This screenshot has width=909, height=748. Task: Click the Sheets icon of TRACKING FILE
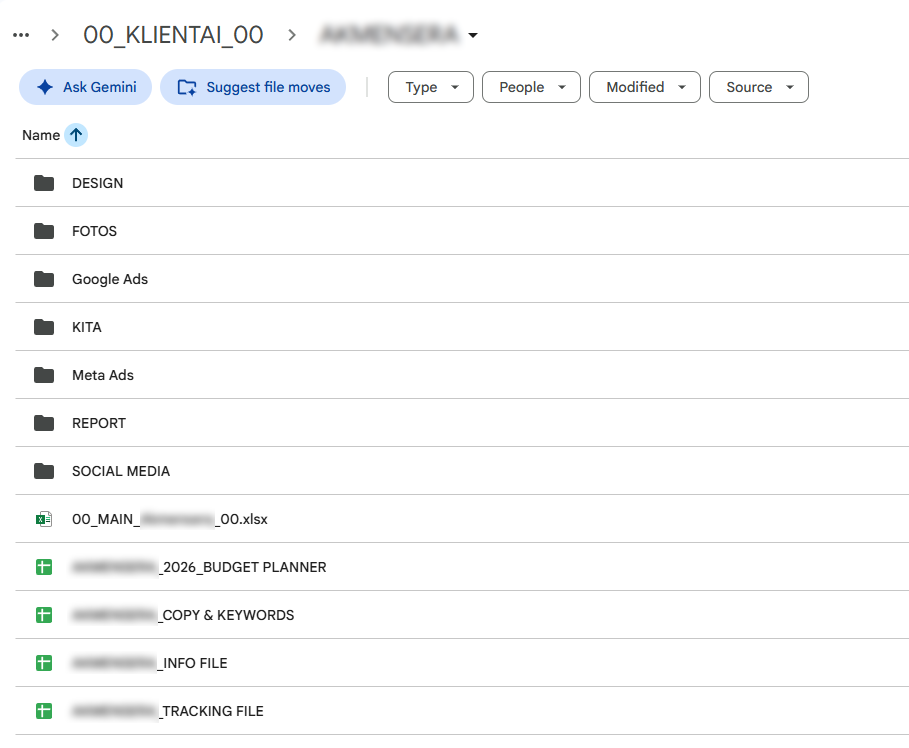[44, 711]
